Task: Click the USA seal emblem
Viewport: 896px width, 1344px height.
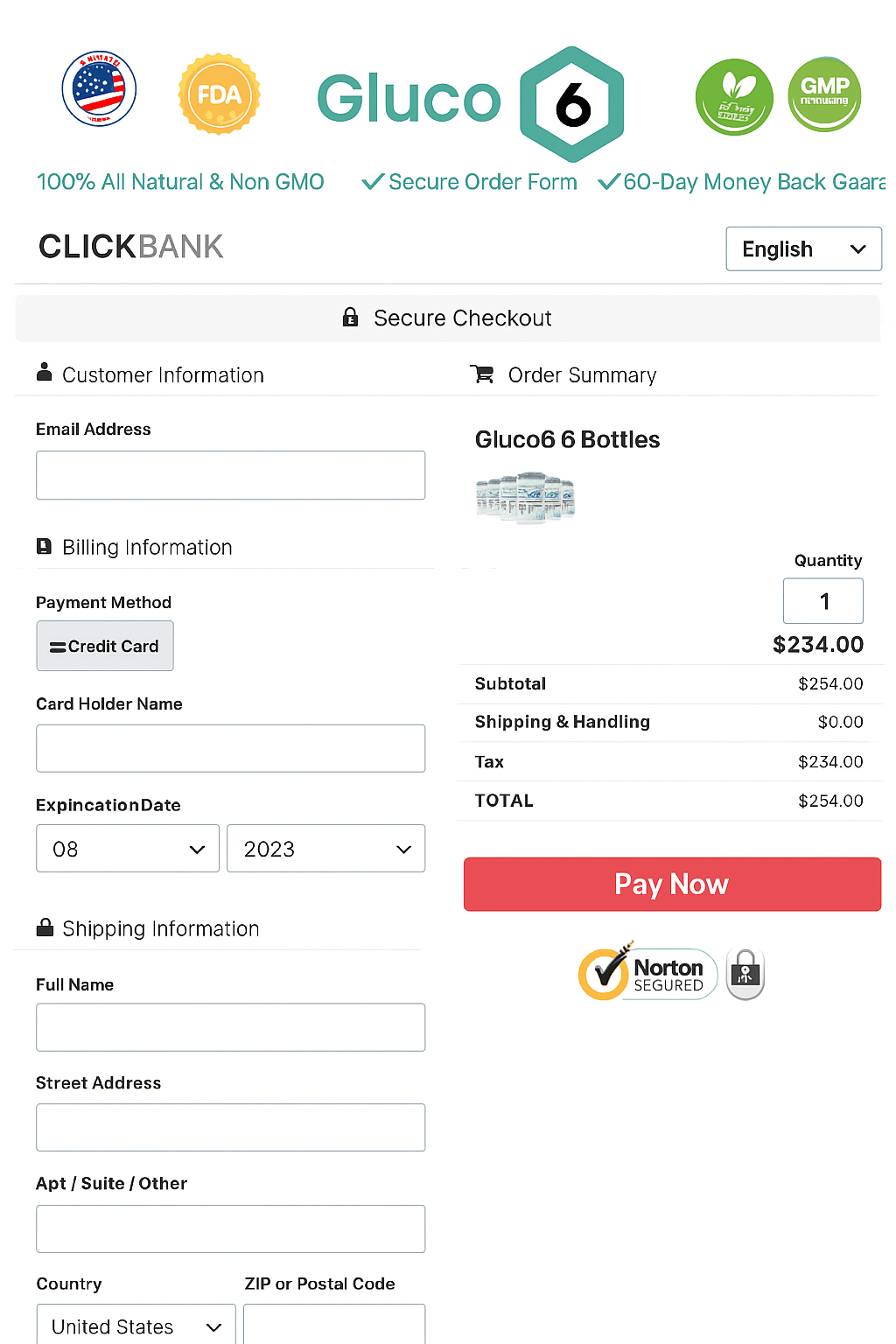Action: [x=99, y=89]
